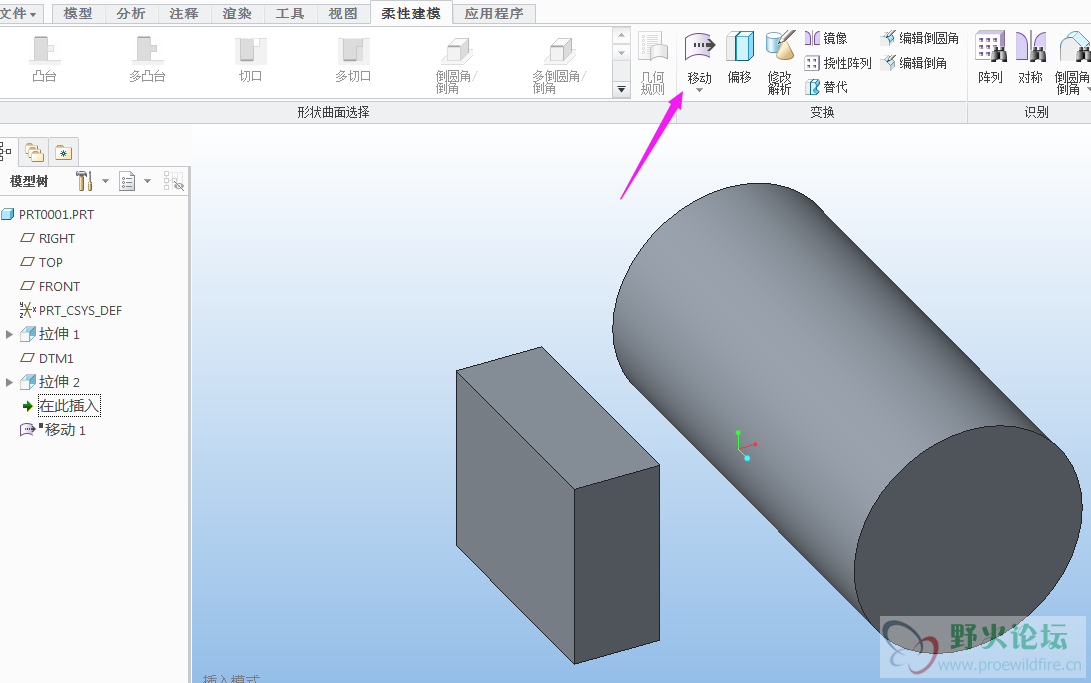Open the 文件 (File) menu
Image resolution: width=1091 pixels, height=683 pixels.
click(21, 13)
